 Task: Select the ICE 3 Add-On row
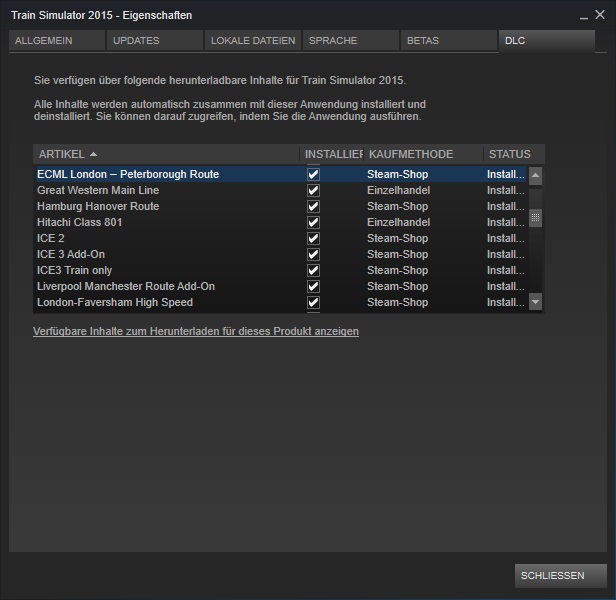click(280, 254)
